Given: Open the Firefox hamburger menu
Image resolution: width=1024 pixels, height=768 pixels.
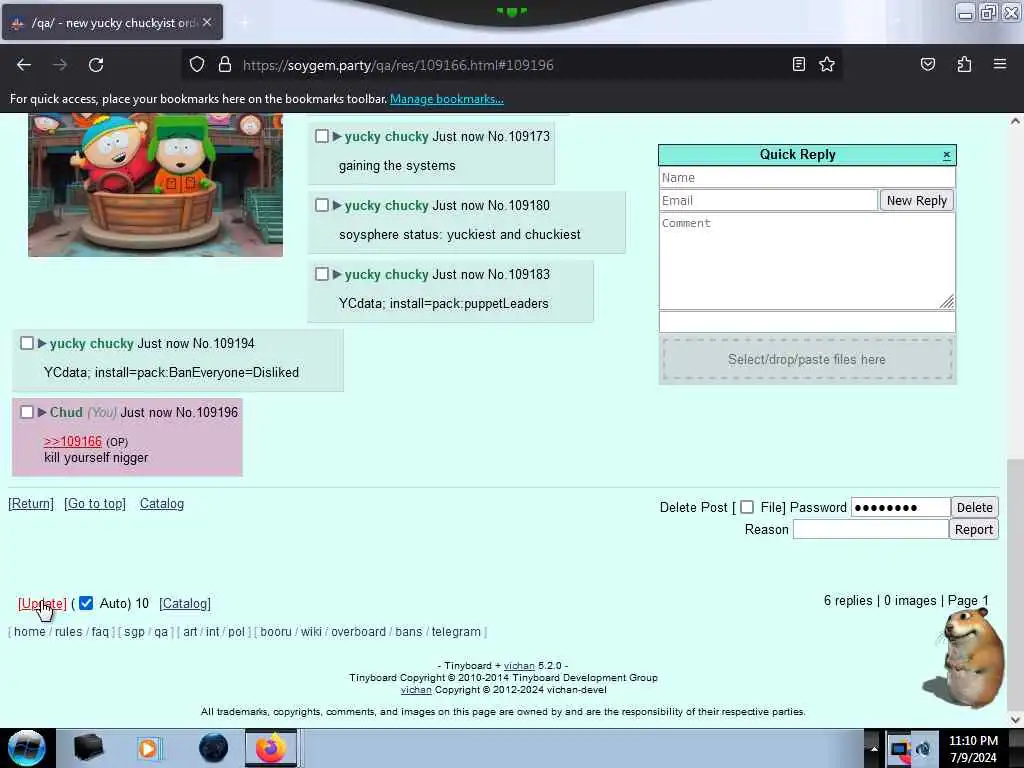Looking at the screenshot, I should 1000,64.
